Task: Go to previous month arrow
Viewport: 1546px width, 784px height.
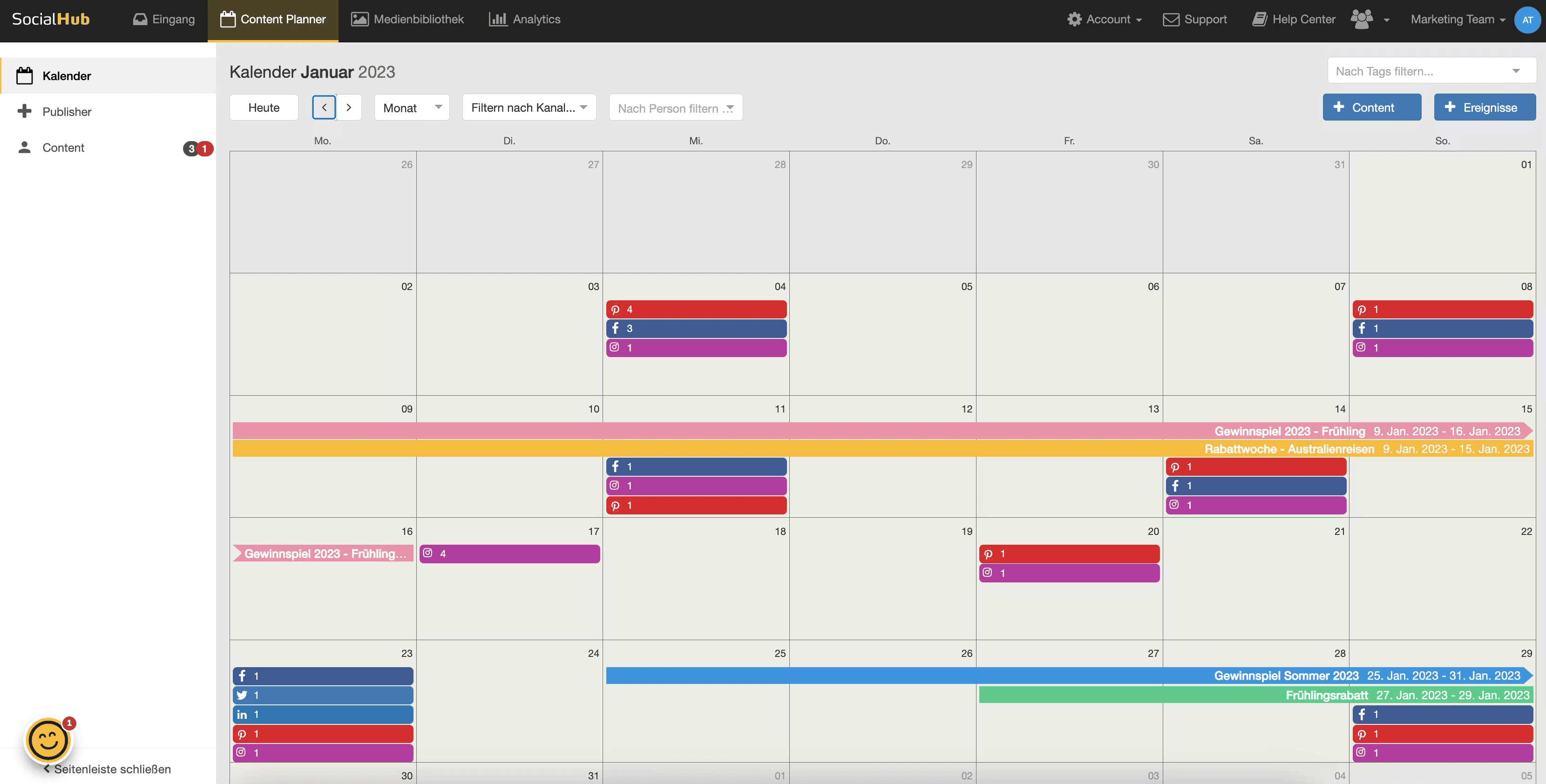Action: pos(324,108)
